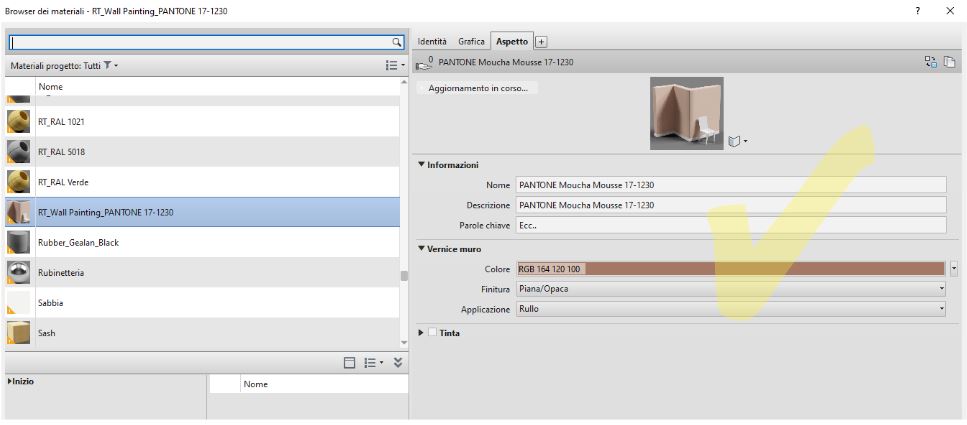Screen dimensions: 967x425
Task: Click the search magnifier icon
Action: pyautogui.click(x=397, y=42)
